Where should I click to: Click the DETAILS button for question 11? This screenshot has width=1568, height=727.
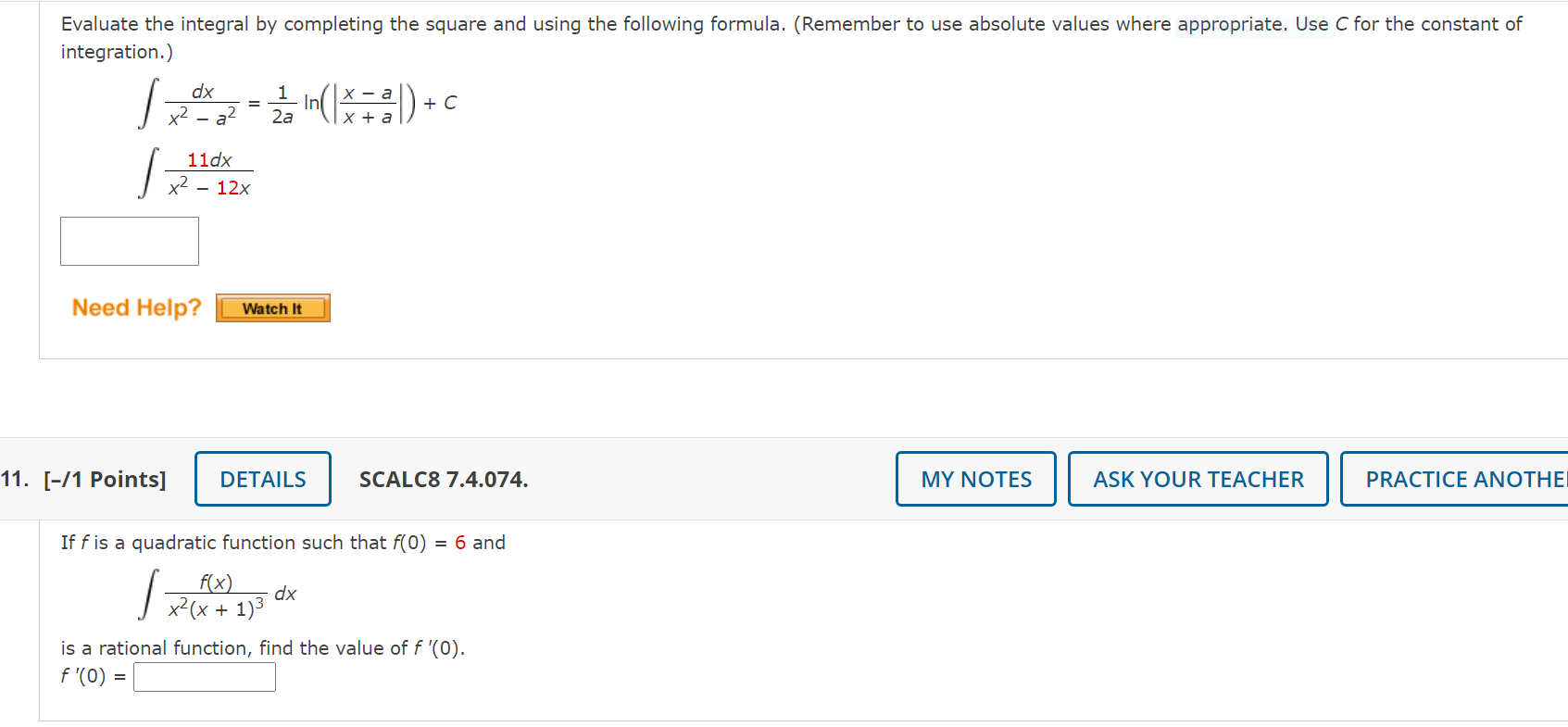click(262, 479)
